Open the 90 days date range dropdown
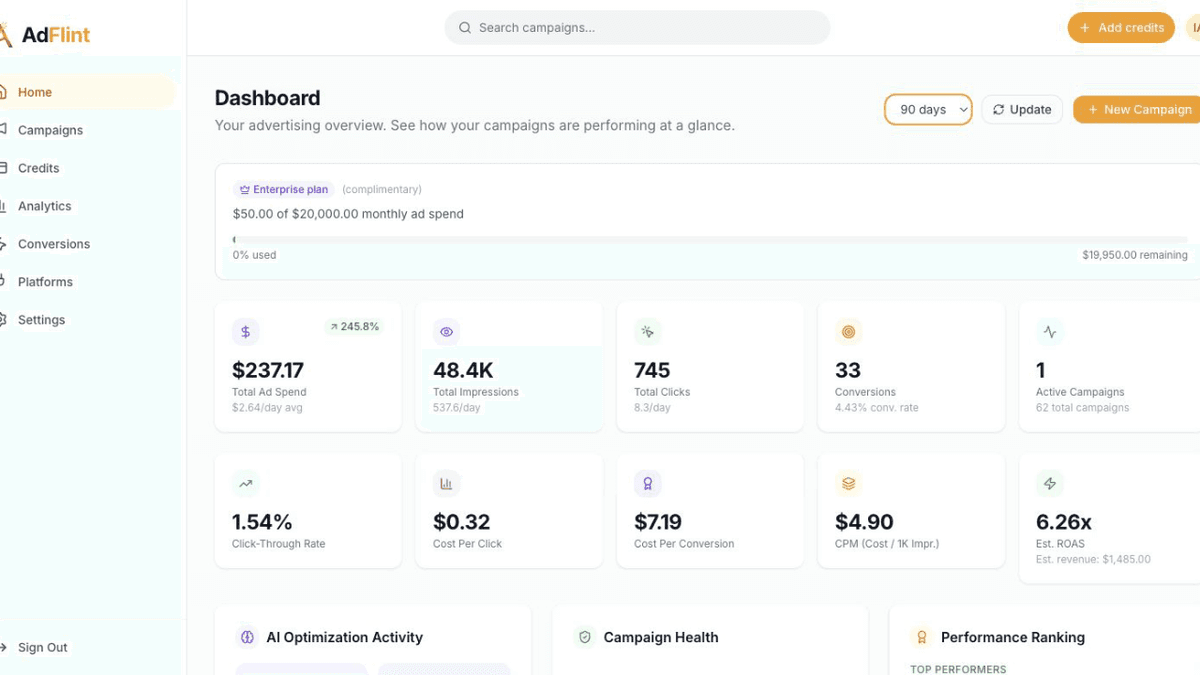Image resolution: width=1200 pixels, height=675 pixels. [928, 109]
